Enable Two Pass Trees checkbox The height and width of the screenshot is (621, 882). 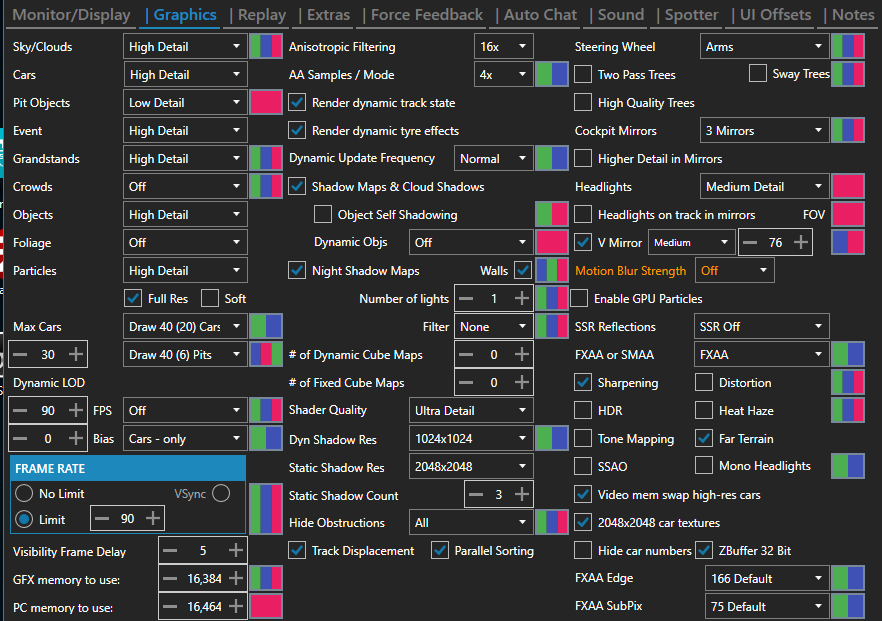coord(583,74)
